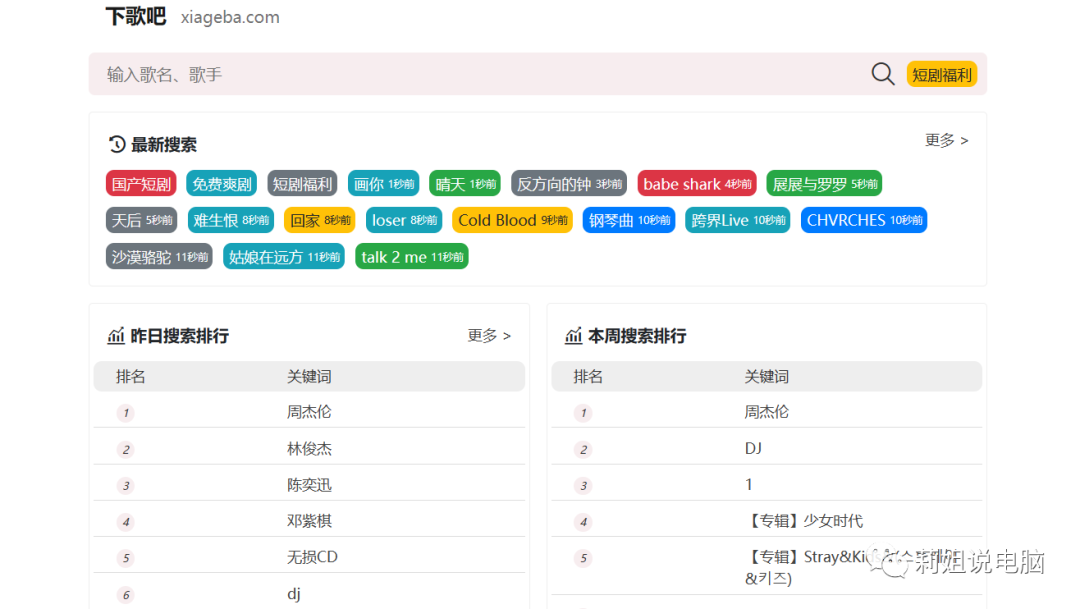Select the Cold Blood tag
Screen dimensions: 1080x609
[x=512, y=220]
